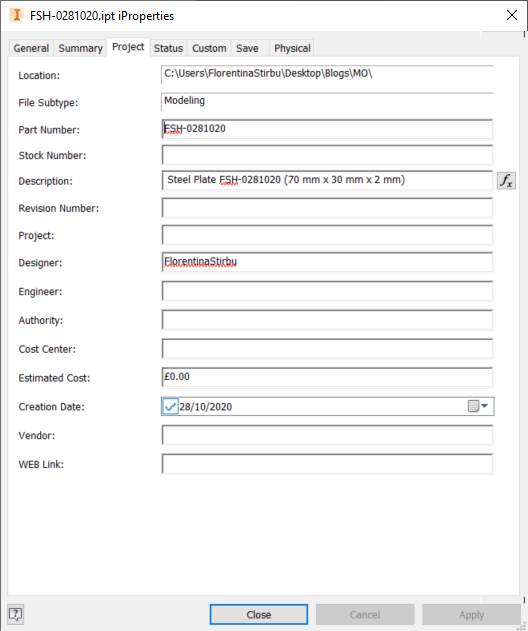Click the 28/10/2020 date value
Viewport: 528px width, 631px height.
coord(206,407)
